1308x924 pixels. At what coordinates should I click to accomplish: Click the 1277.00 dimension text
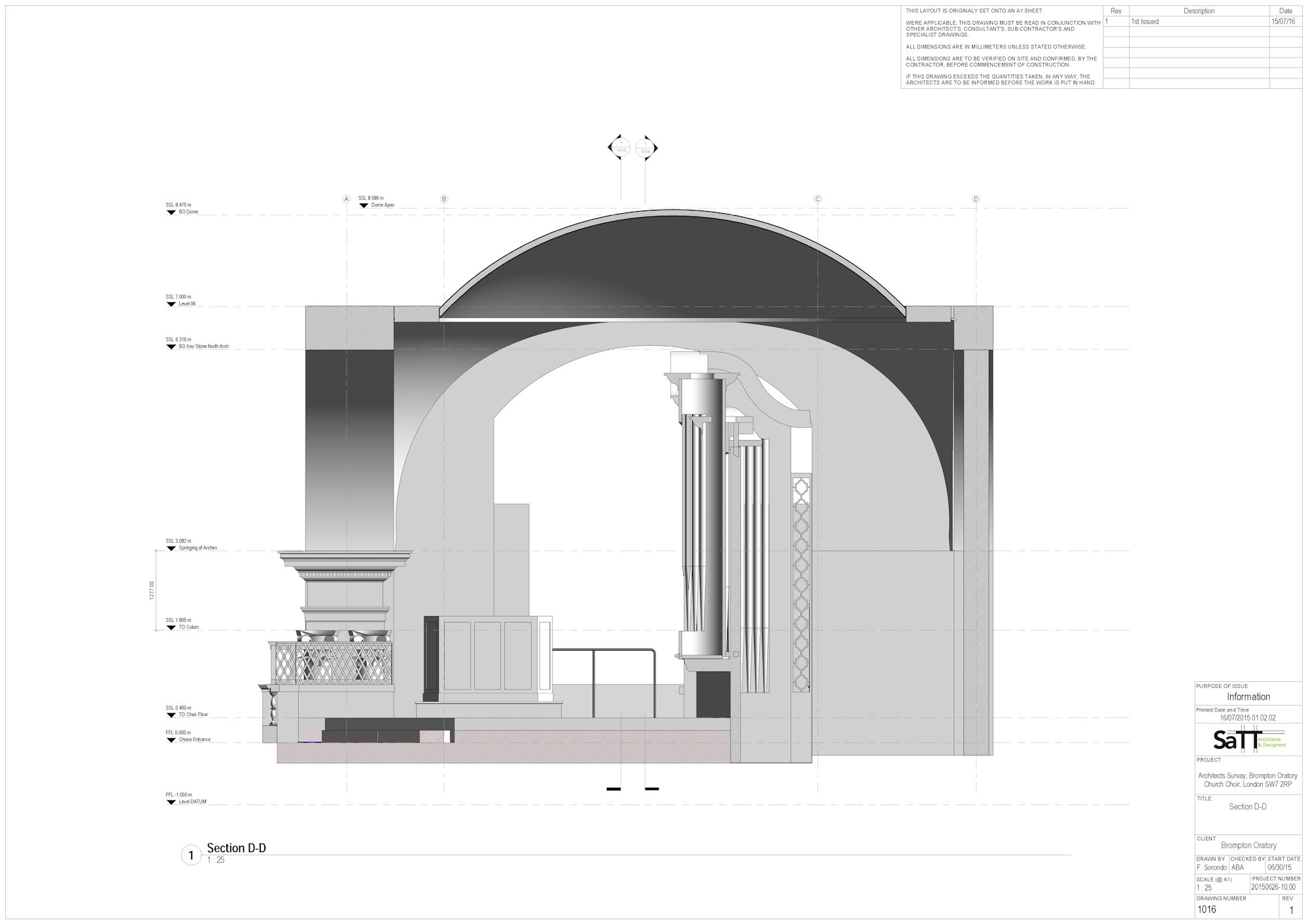coord(152,590)
